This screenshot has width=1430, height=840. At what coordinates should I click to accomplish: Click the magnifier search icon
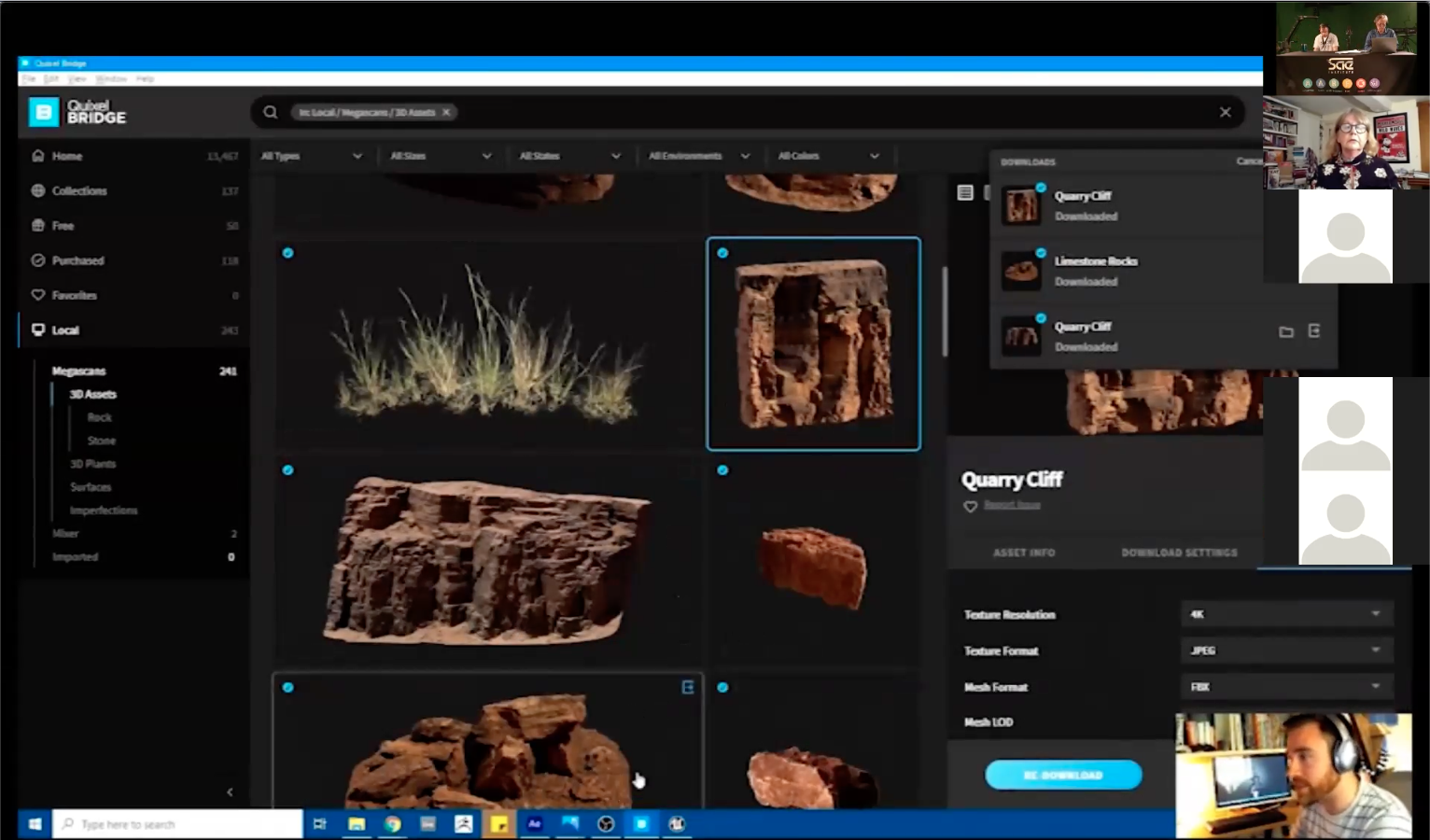pos(270,112)
